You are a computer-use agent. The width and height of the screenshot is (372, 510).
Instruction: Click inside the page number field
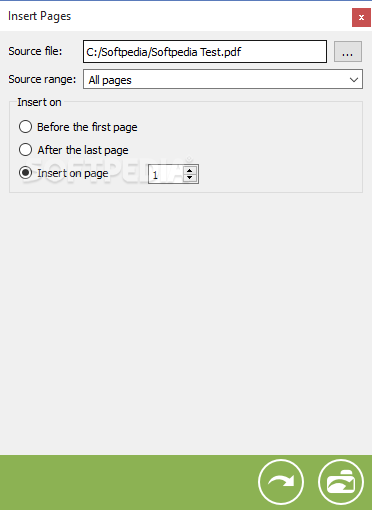coord(166,174)
